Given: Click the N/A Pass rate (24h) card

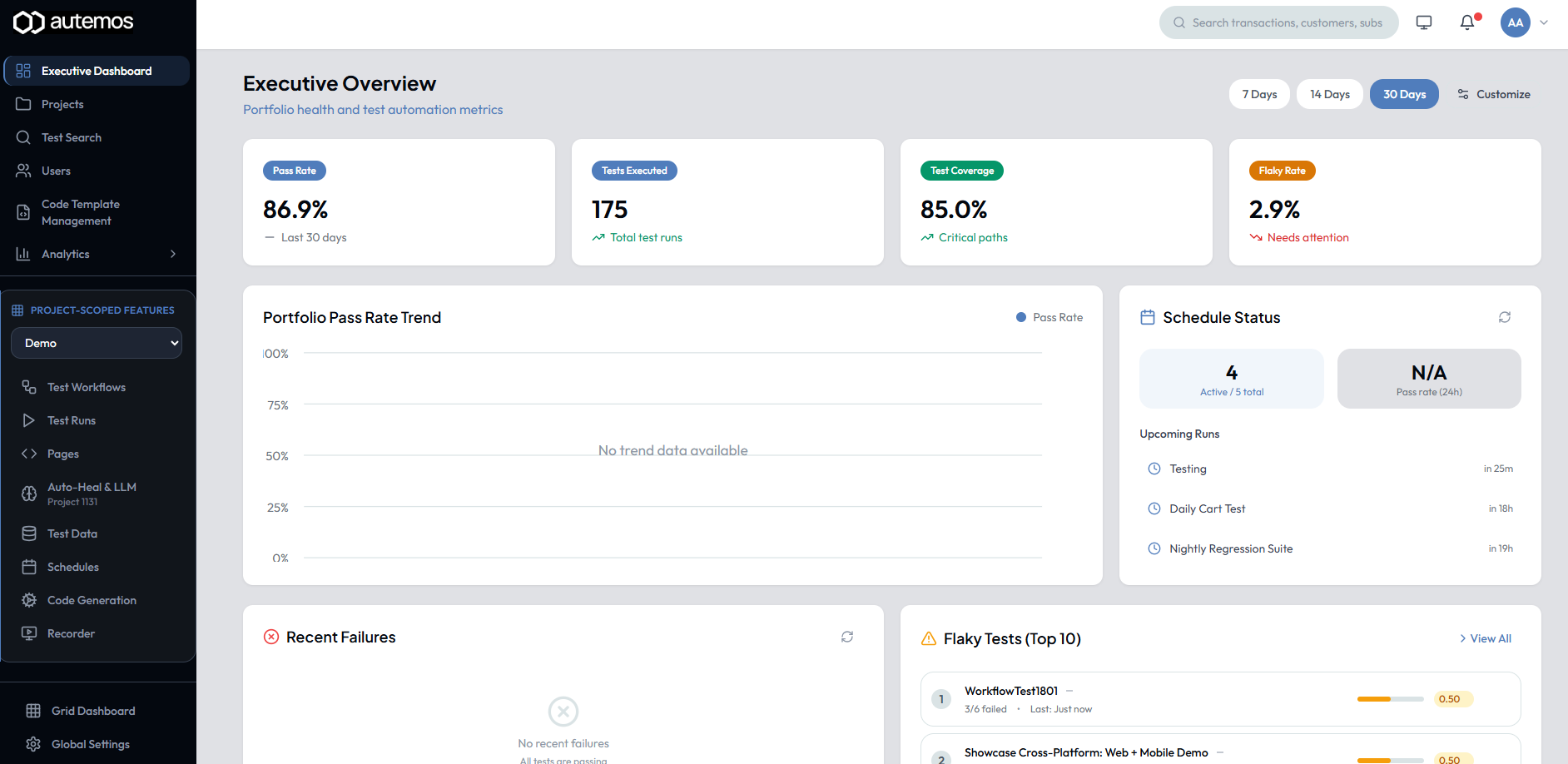Looking at the screenshot, I should pyautogui.click(x=1429, y=379).
